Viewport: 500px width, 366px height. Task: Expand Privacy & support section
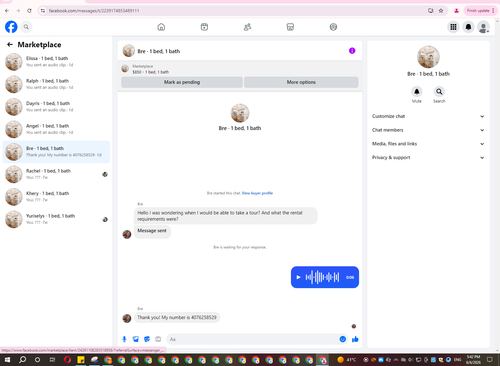(x=428, y=157)
